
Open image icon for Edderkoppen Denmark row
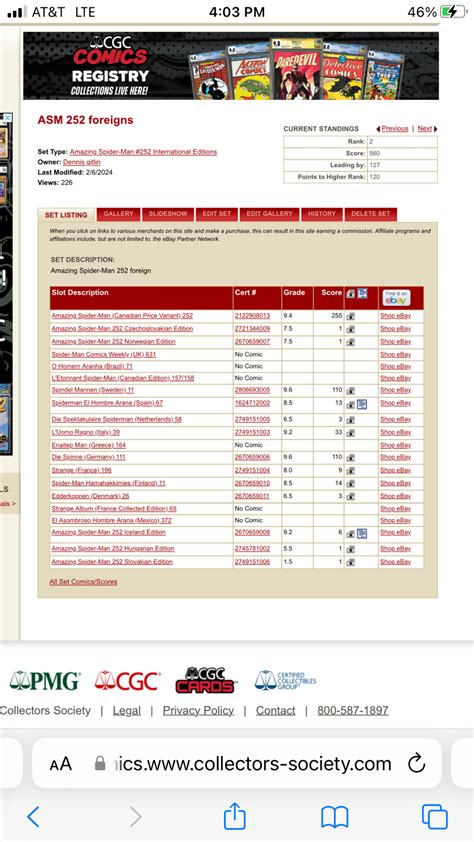[350, 497]
